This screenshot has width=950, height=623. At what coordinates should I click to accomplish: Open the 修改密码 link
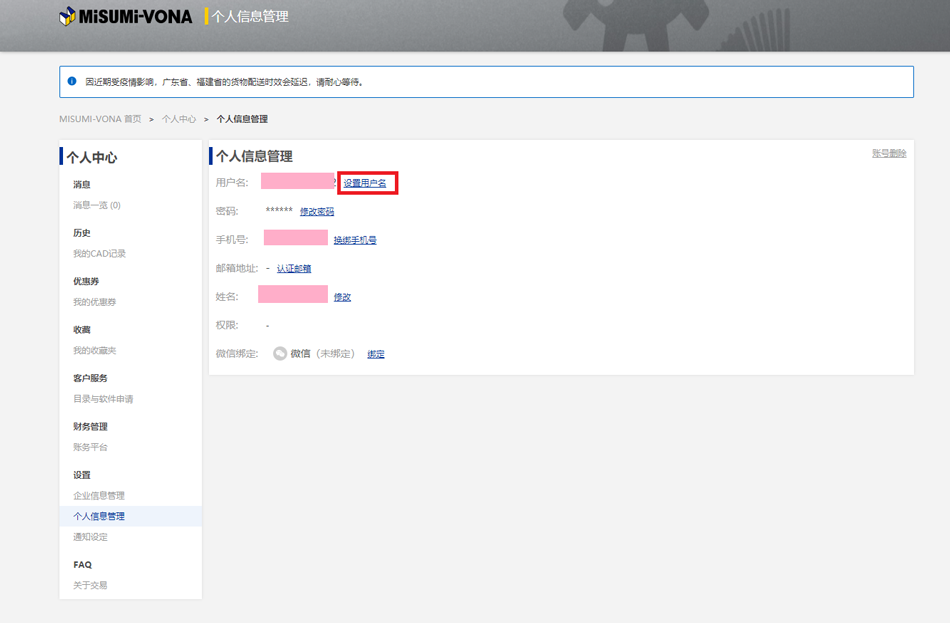pos(317,212)
